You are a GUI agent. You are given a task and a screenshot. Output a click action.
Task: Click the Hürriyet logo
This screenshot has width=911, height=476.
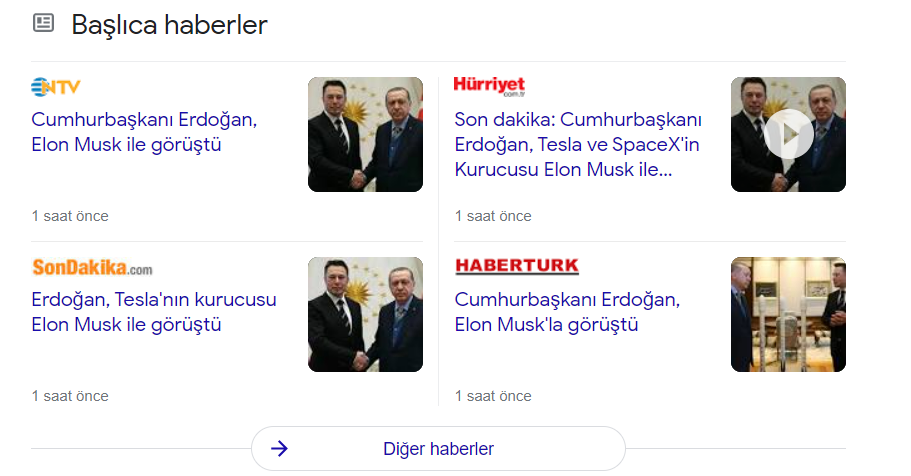pos(489,86)
